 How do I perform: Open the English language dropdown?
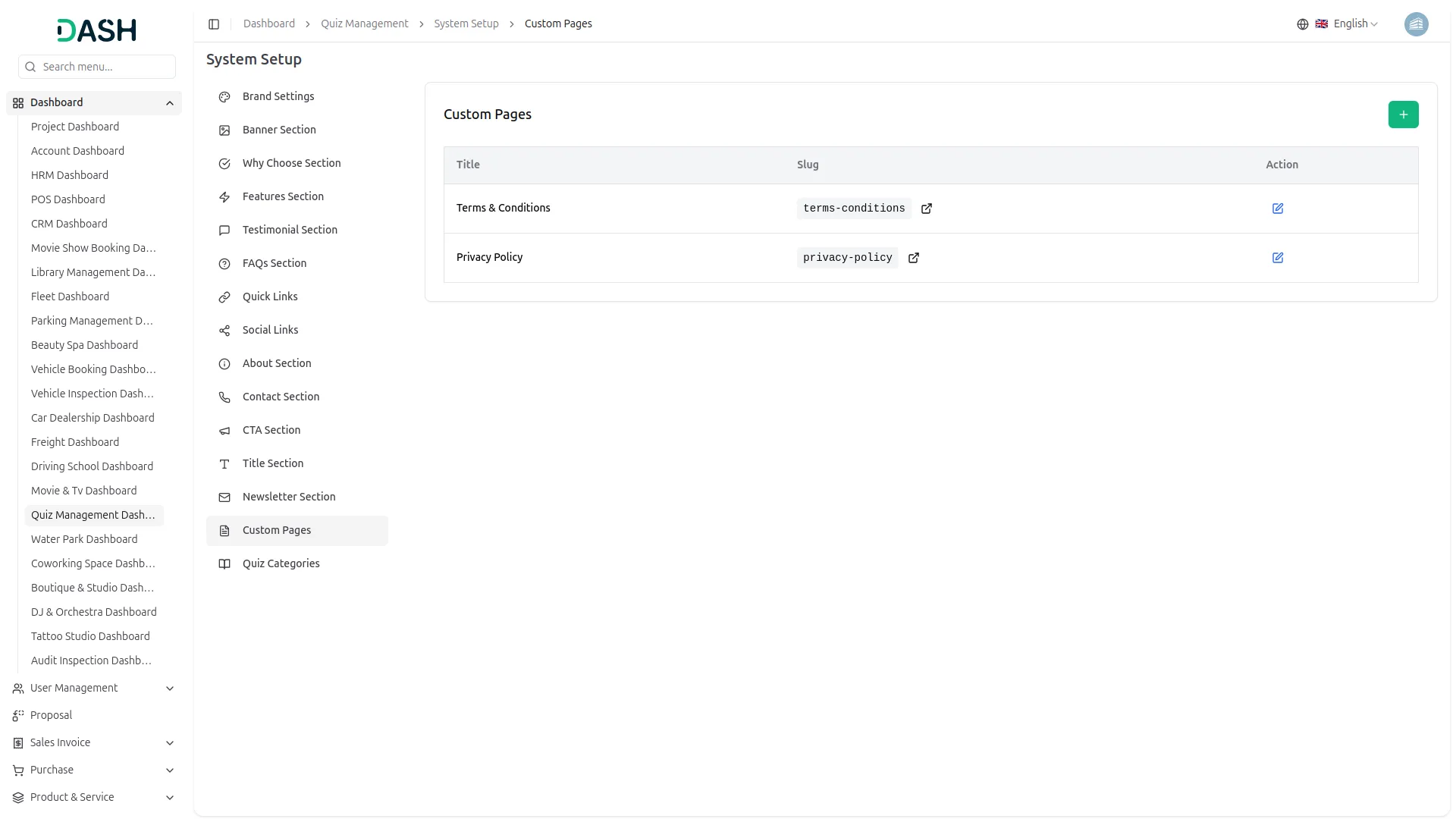[1355, 24]
